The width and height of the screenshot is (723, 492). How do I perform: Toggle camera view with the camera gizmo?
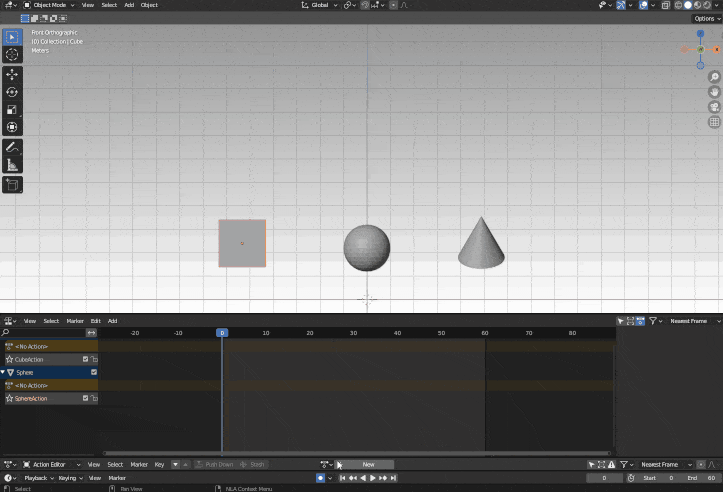tap(714, 107)
